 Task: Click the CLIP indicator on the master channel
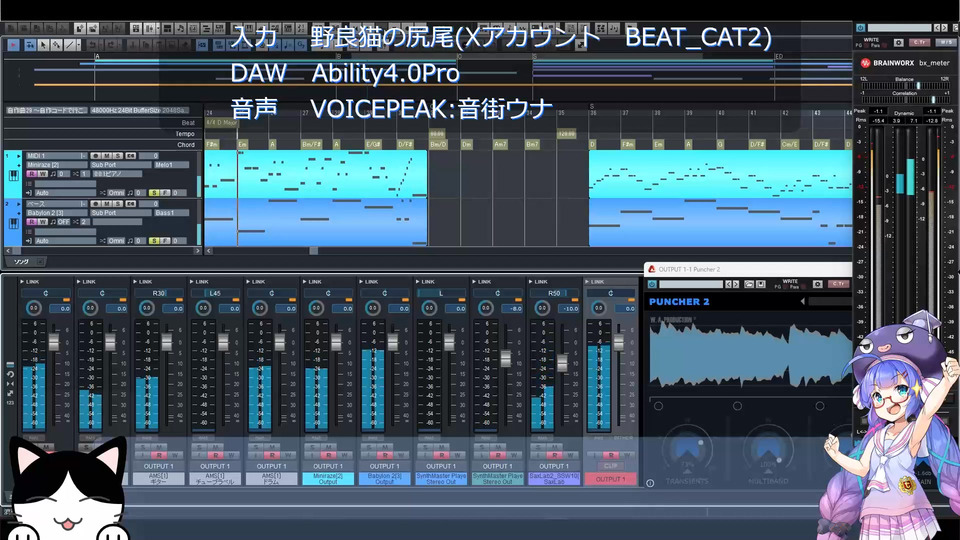(610, 467)
